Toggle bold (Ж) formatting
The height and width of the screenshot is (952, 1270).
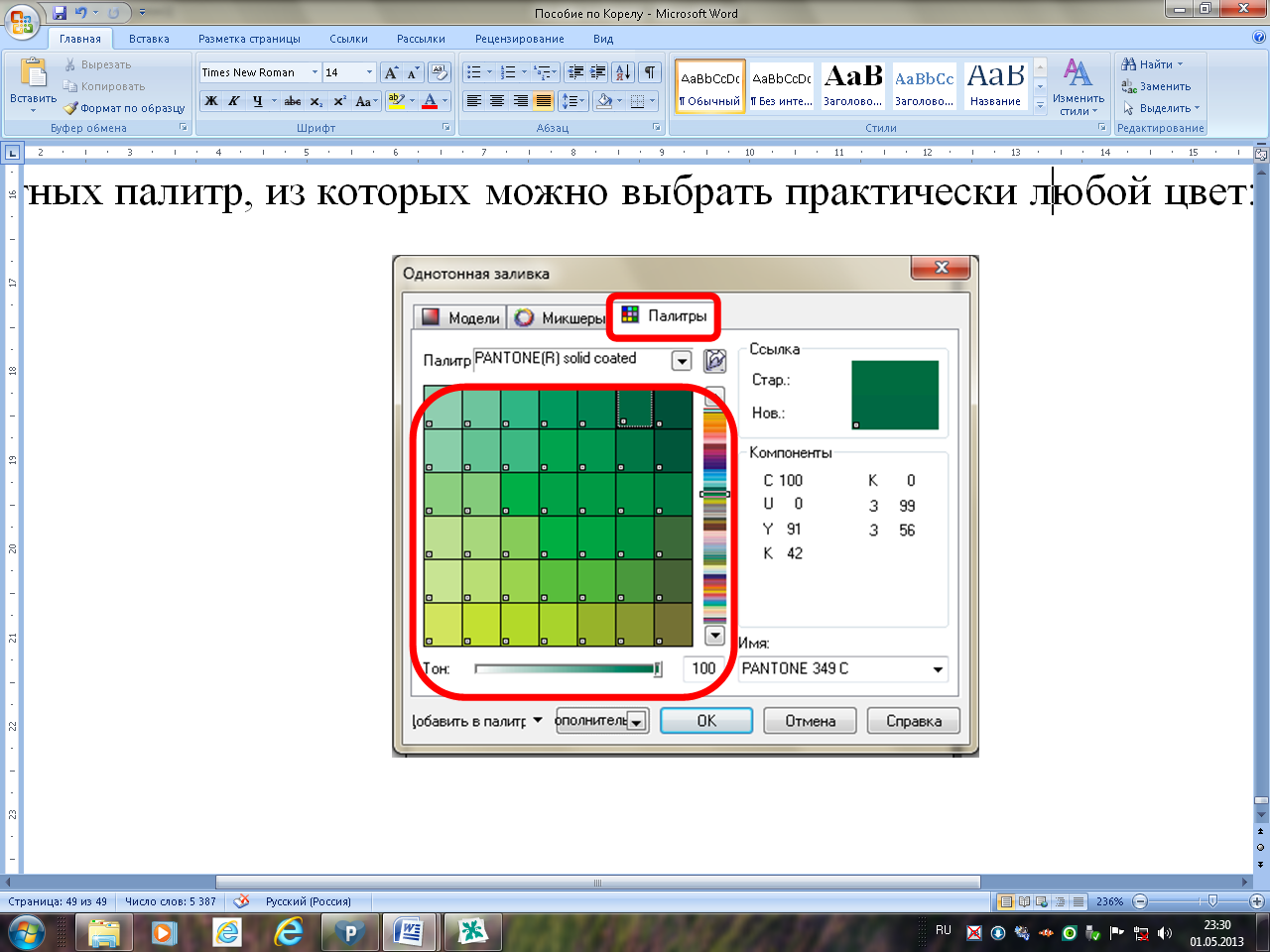[211, 101]
